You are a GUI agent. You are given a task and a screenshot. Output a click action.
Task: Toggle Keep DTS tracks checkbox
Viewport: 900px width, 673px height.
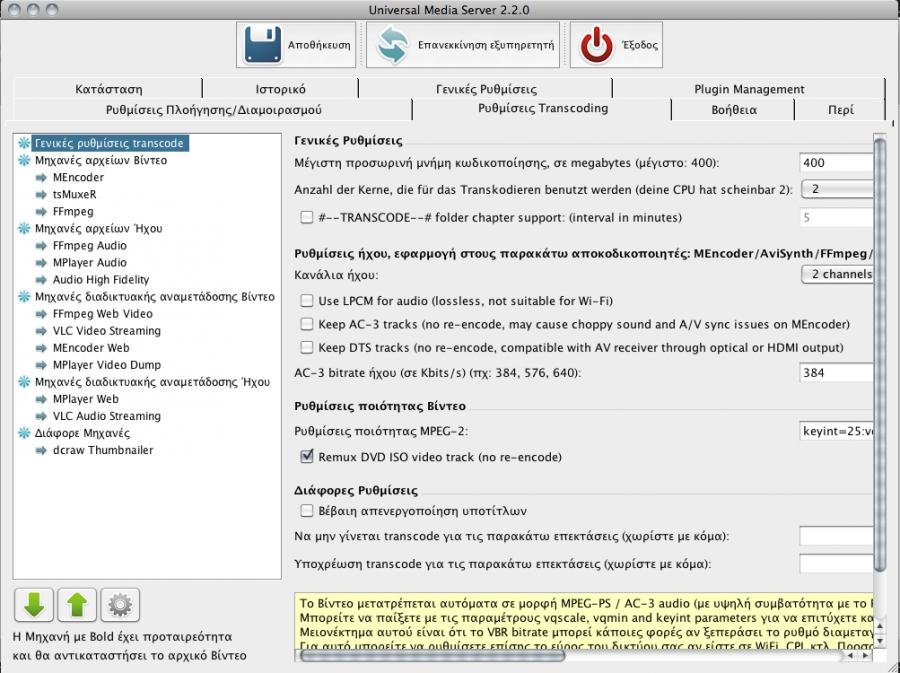307,348
